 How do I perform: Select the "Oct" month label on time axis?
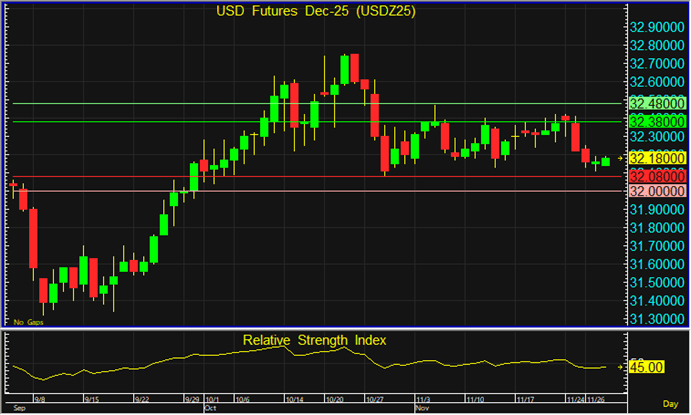click(x=209, y=408)
